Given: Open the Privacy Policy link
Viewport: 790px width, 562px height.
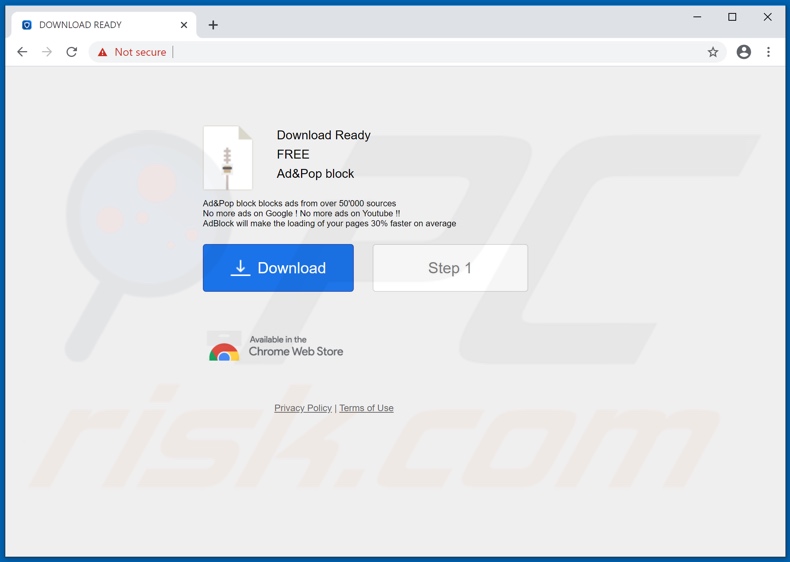Looking at the screenshot, I should [x=303, y=408].
